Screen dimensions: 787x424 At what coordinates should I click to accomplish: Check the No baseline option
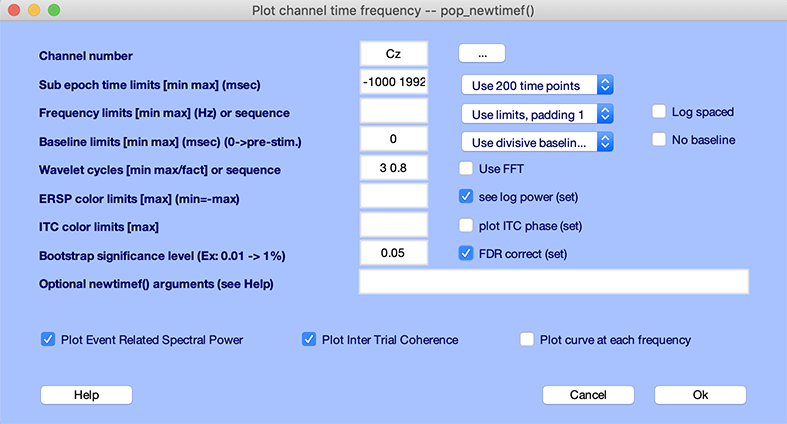click(659, 140)
